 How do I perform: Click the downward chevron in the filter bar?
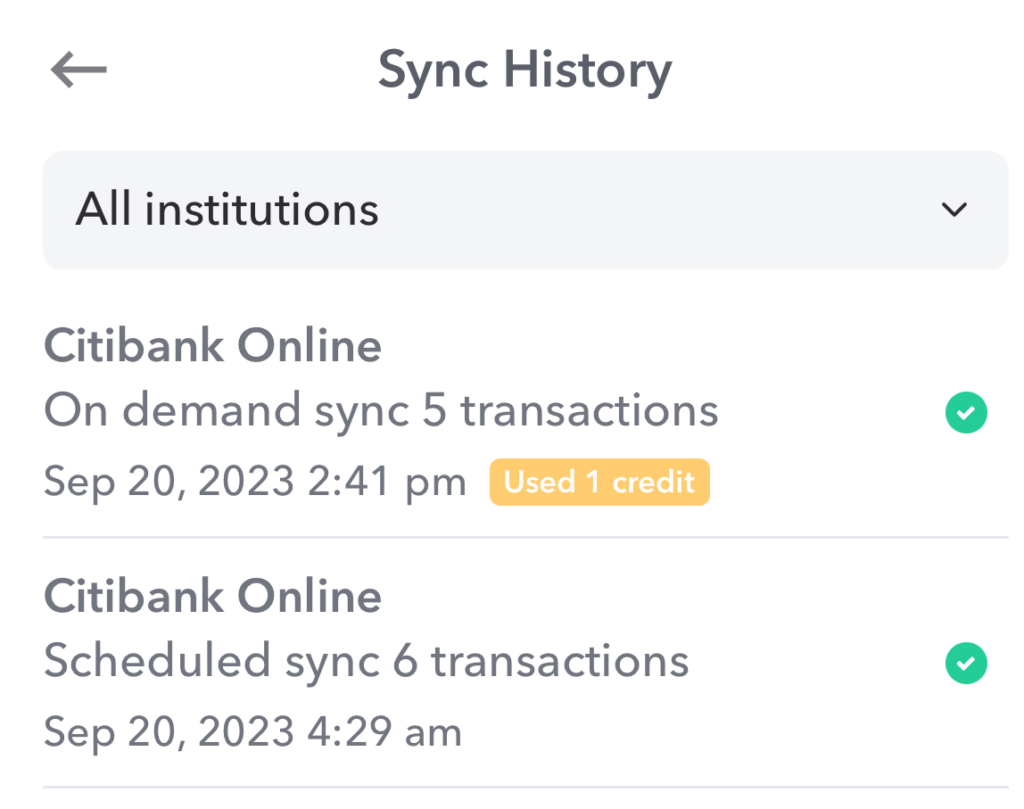[953, 210]
